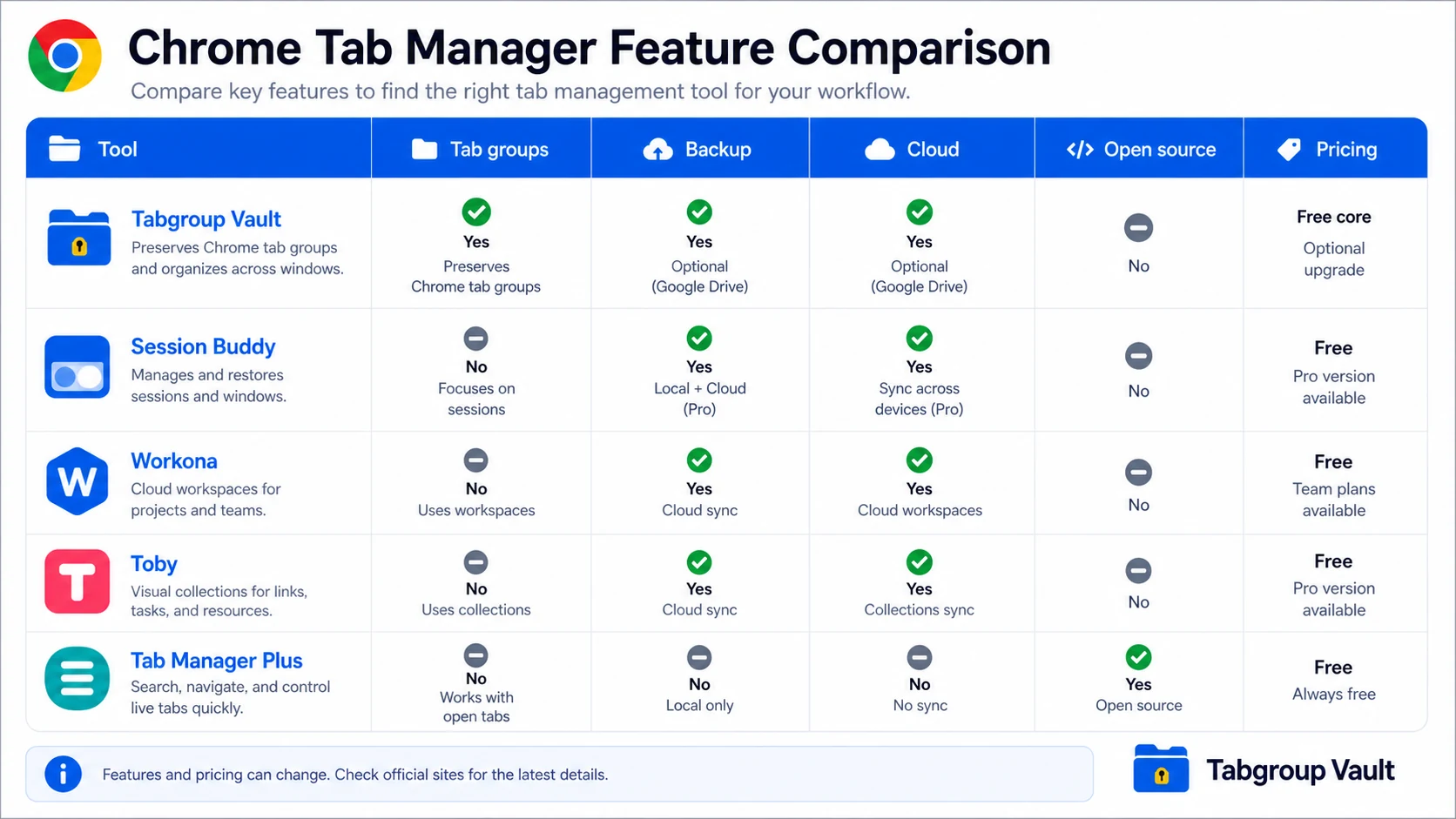
Task: Click the cloud icon beside Cloud header
Action: (880, 150)
